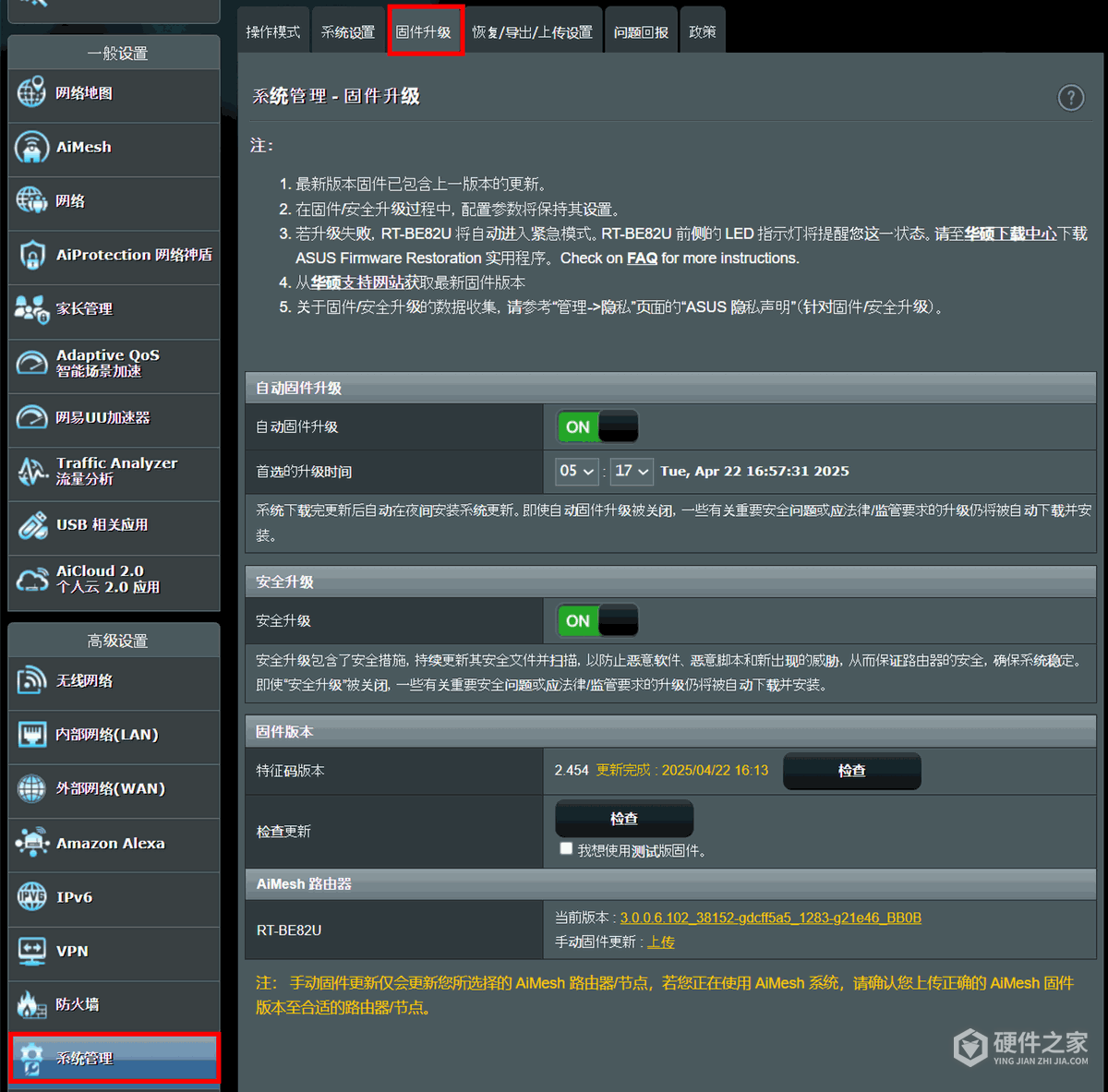Open the FAQ link
The height and width of the screenshot is (1092, 1108).
point(642,258)
